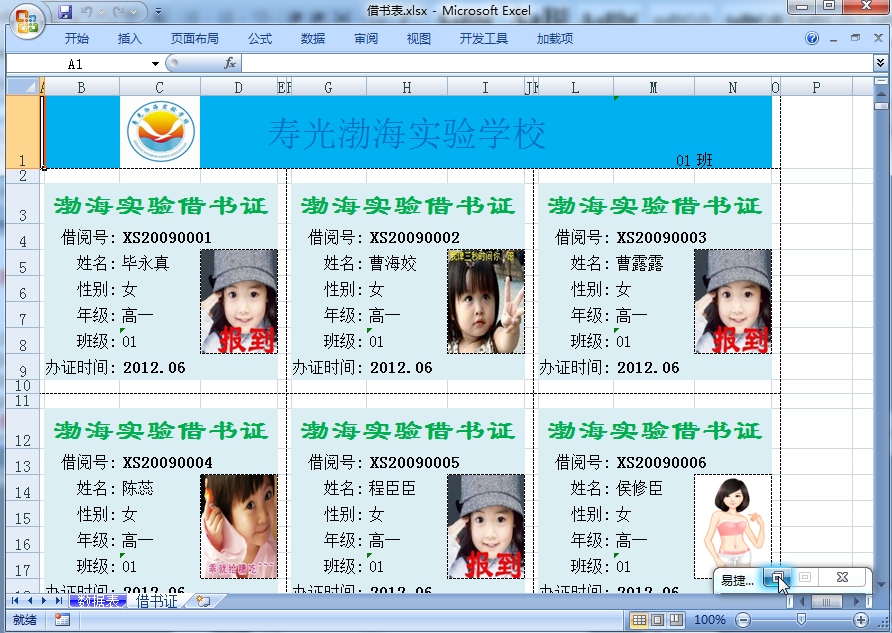The image size is (892, 633).
Task: Open the 页面布局 ribbon tab
Action: click(x=195, y=39)
